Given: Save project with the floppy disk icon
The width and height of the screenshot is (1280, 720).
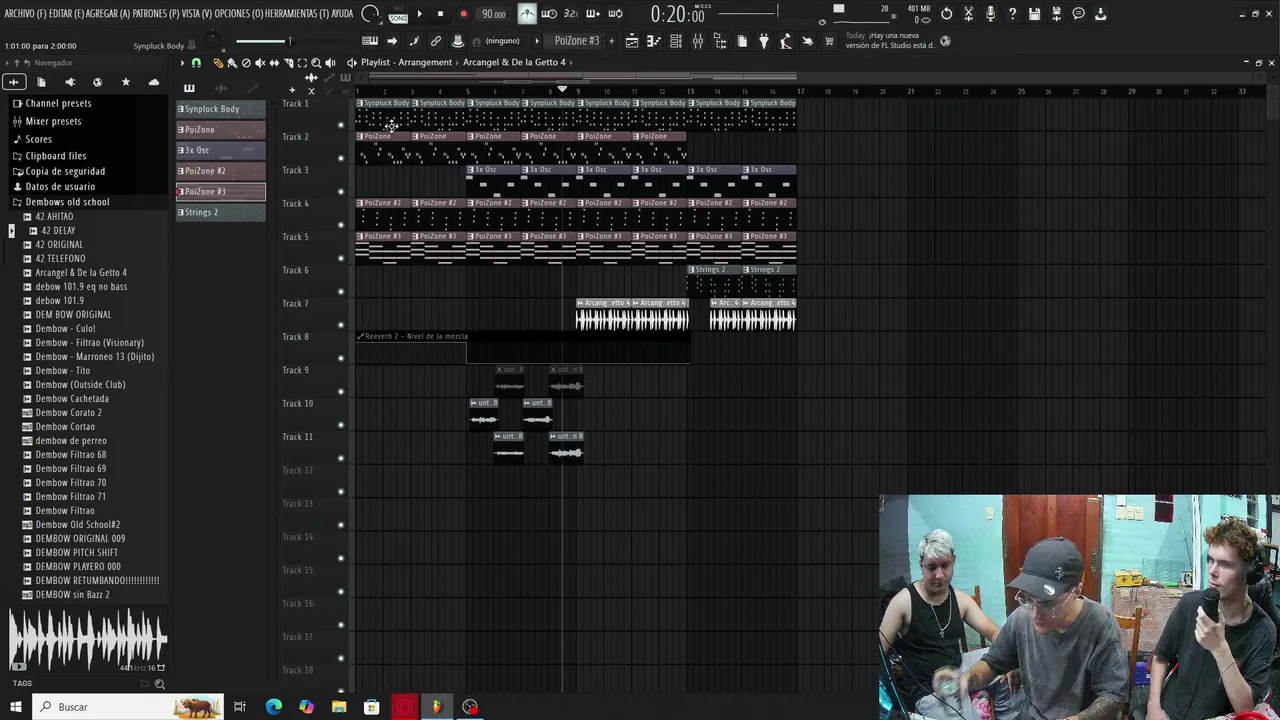Looking at the screenshot, I should pos(1035,14).
